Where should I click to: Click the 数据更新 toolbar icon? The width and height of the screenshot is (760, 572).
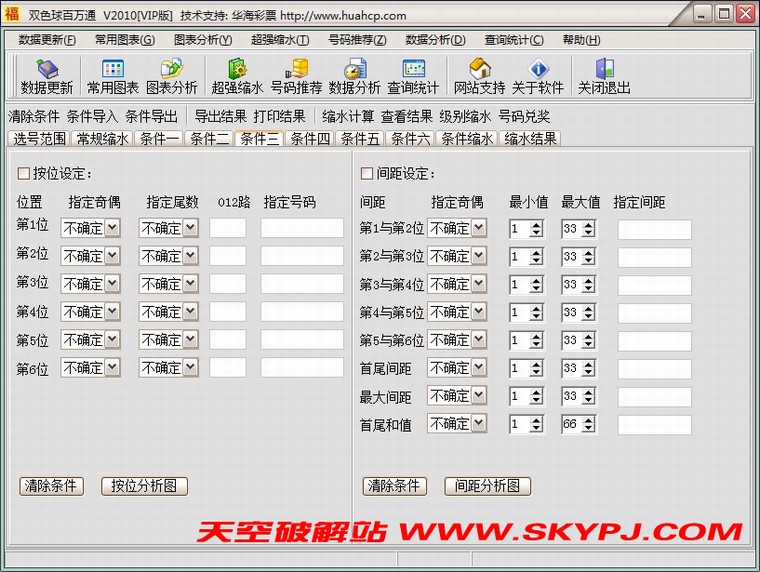point(46,76)
